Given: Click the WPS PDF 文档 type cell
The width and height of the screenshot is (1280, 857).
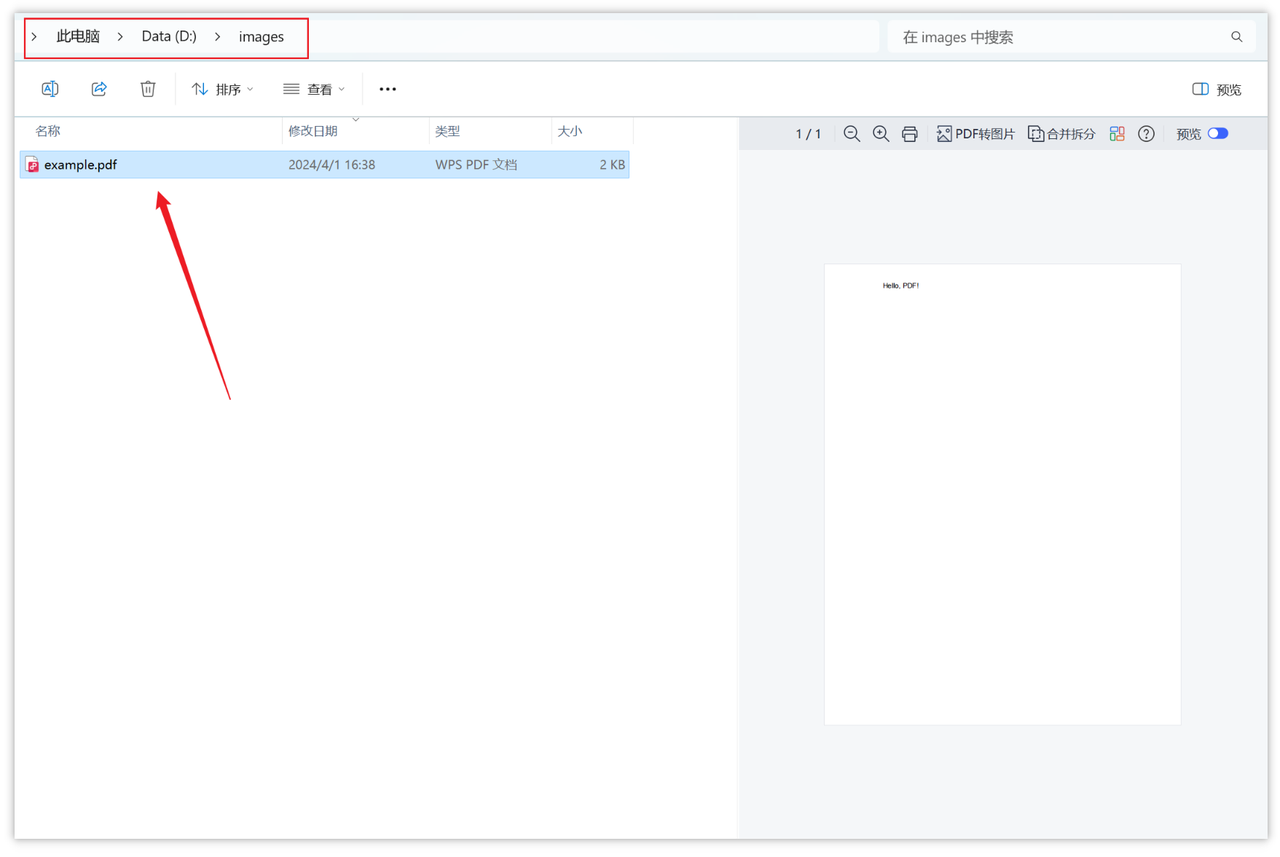Looking at the screenshot, I should click(x=476, y=165).
